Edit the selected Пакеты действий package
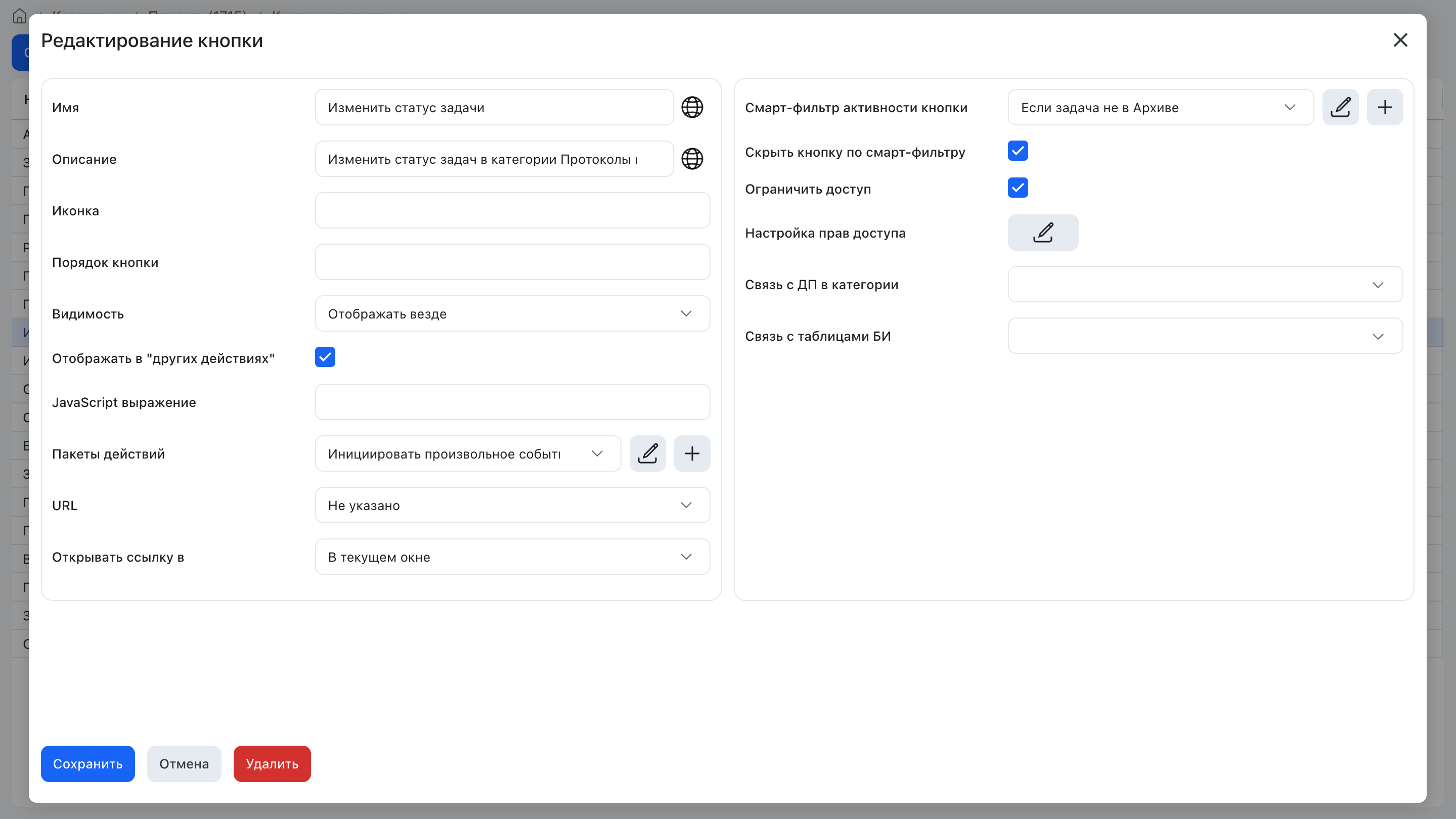 (647, 453)
